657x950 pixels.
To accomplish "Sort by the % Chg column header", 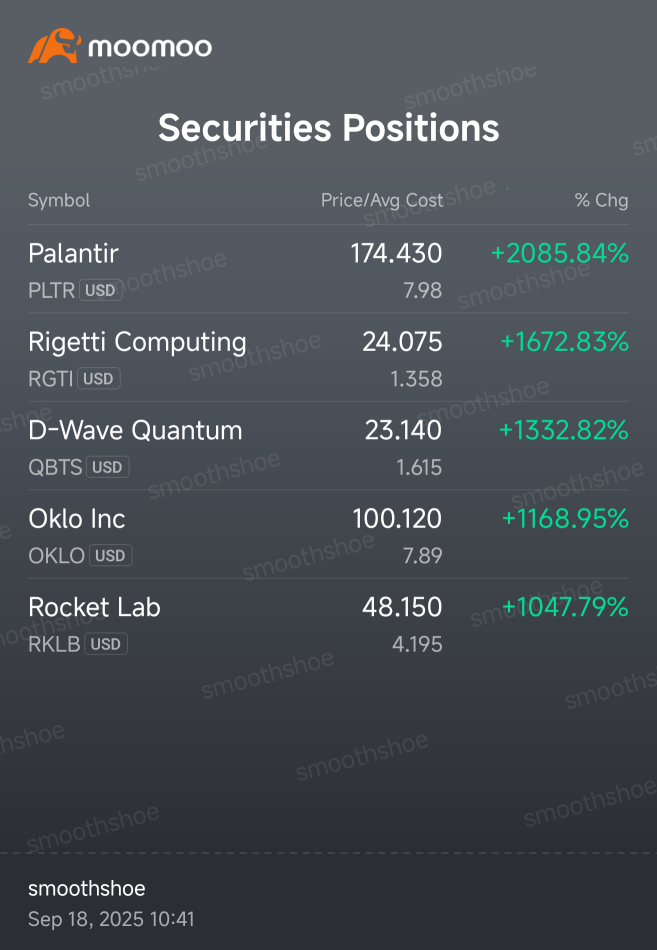I will pyautogui.click(x=601, y=200).
